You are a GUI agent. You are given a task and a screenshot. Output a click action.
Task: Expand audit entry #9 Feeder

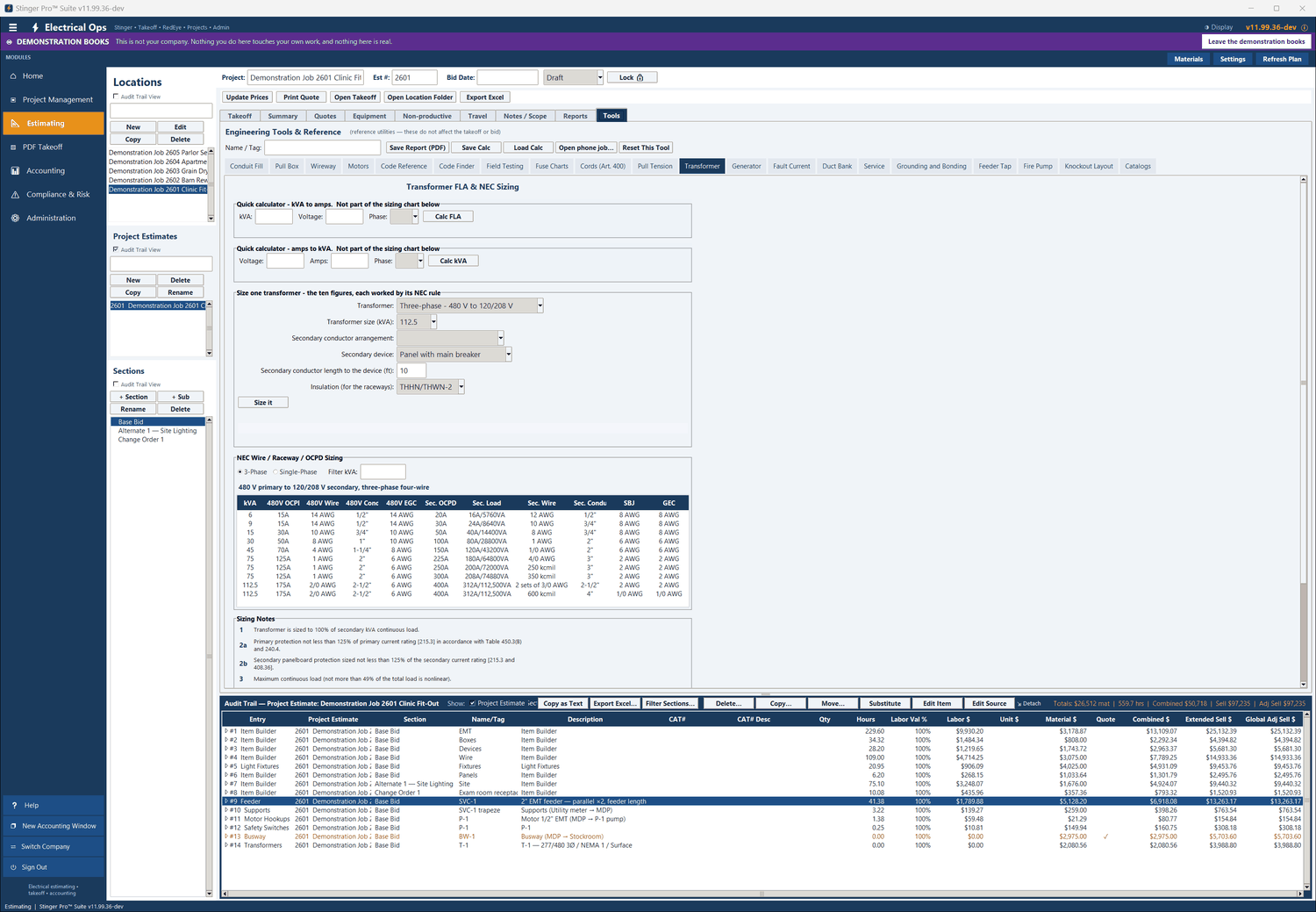226,801
